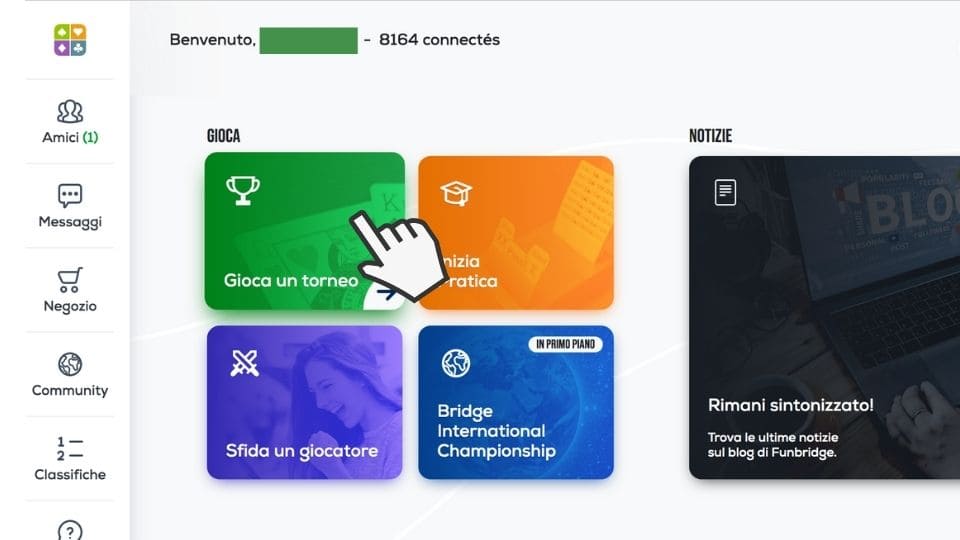
Task: Open the Community globe icon
Action: [70, 364]
